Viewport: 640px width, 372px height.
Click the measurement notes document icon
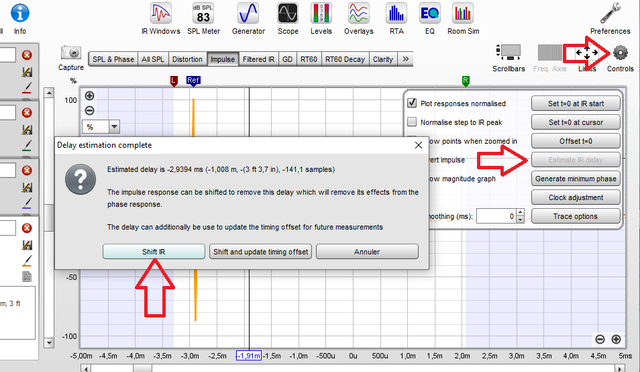click(x=27, y=277)
